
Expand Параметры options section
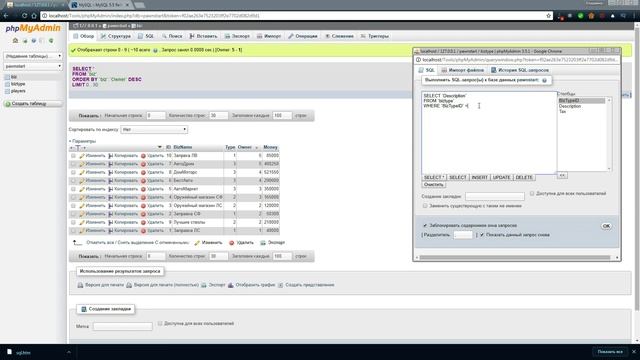click(82, 141)
